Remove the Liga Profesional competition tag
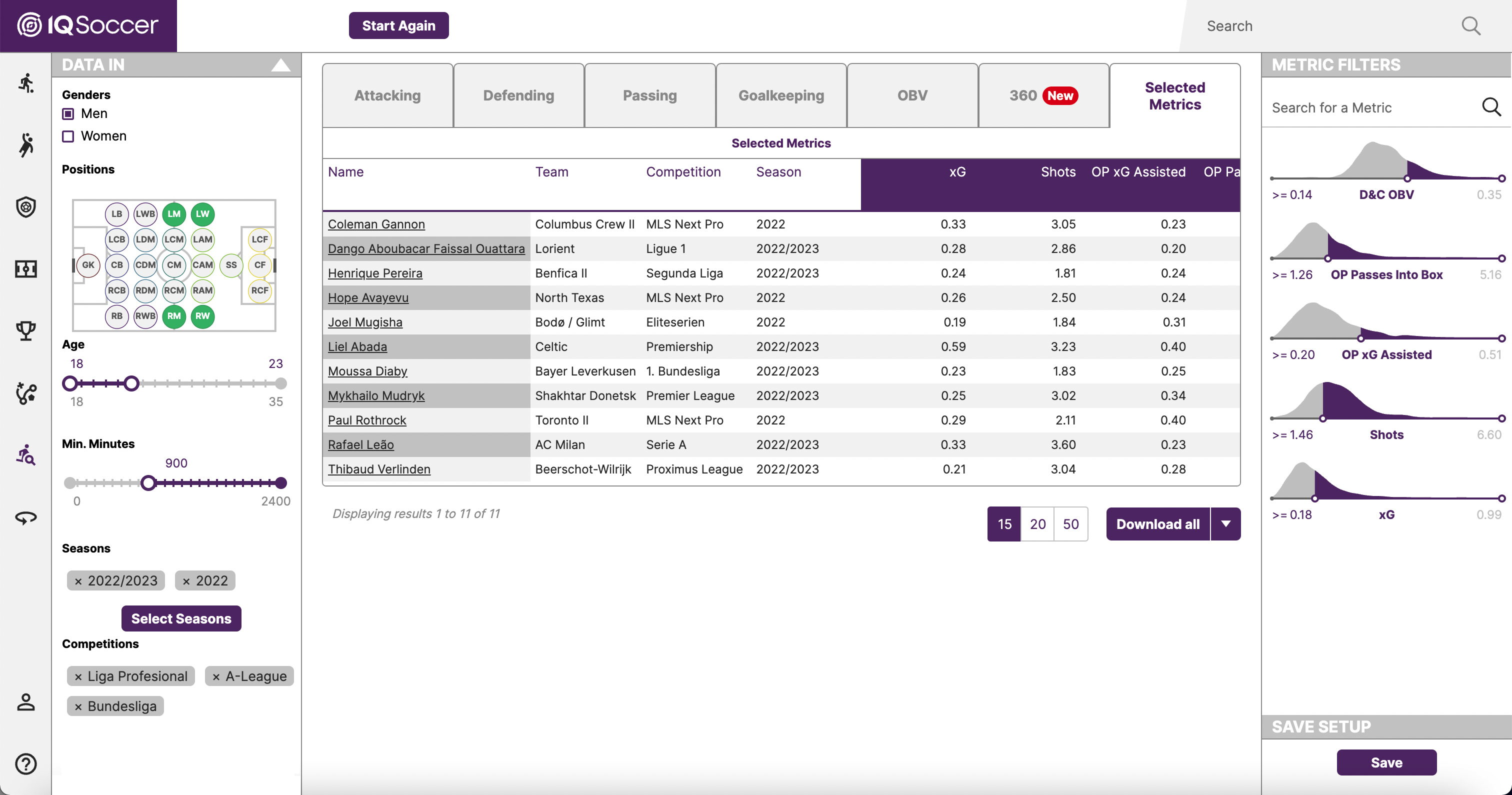 point(78,677)
